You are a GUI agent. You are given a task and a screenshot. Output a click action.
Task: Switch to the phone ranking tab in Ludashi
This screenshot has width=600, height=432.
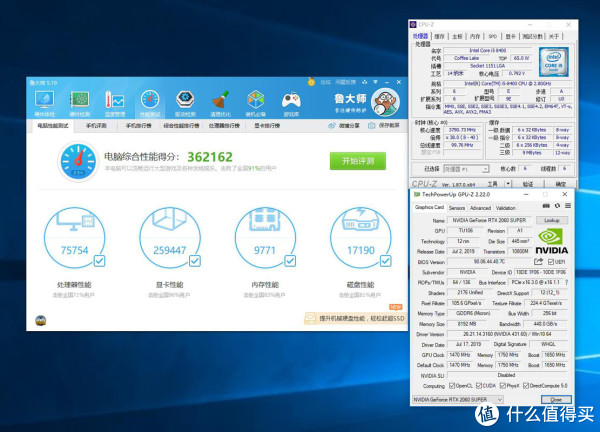pyautogui.click(x=139, y=126)
